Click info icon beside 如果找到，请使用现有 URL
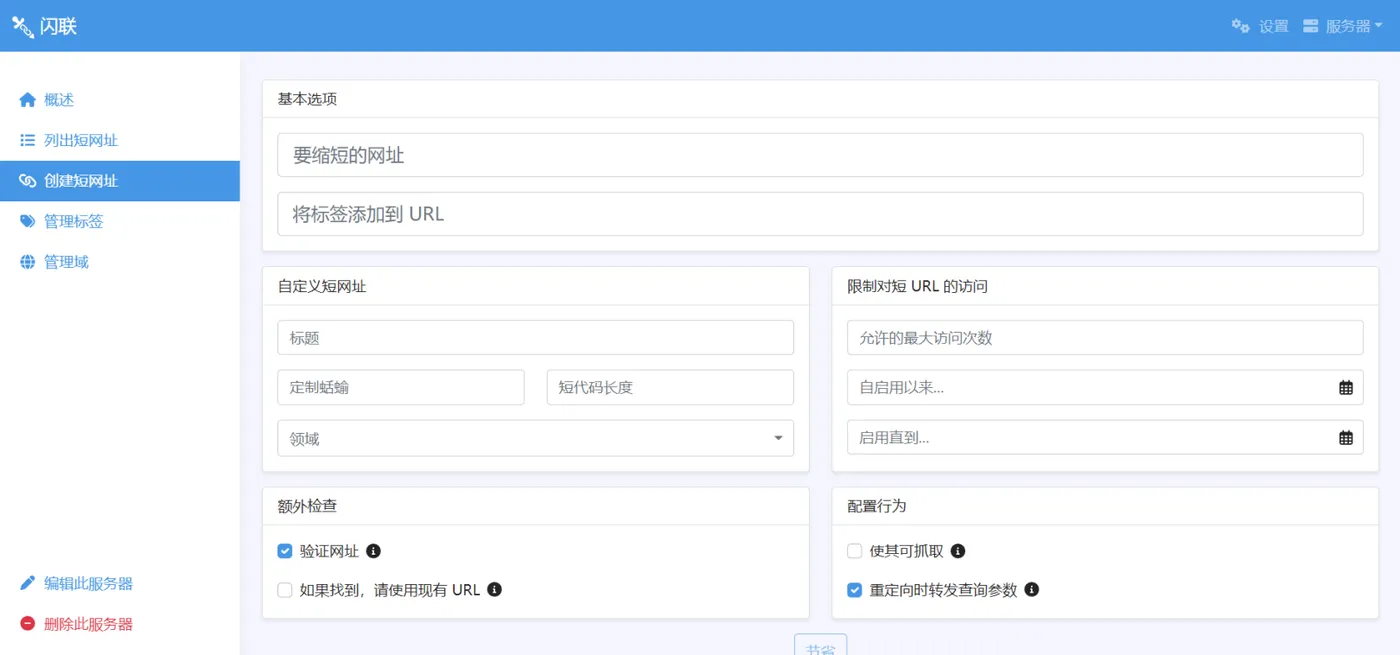This screenshot has width=1400, height=655. [x=494, y=590]
